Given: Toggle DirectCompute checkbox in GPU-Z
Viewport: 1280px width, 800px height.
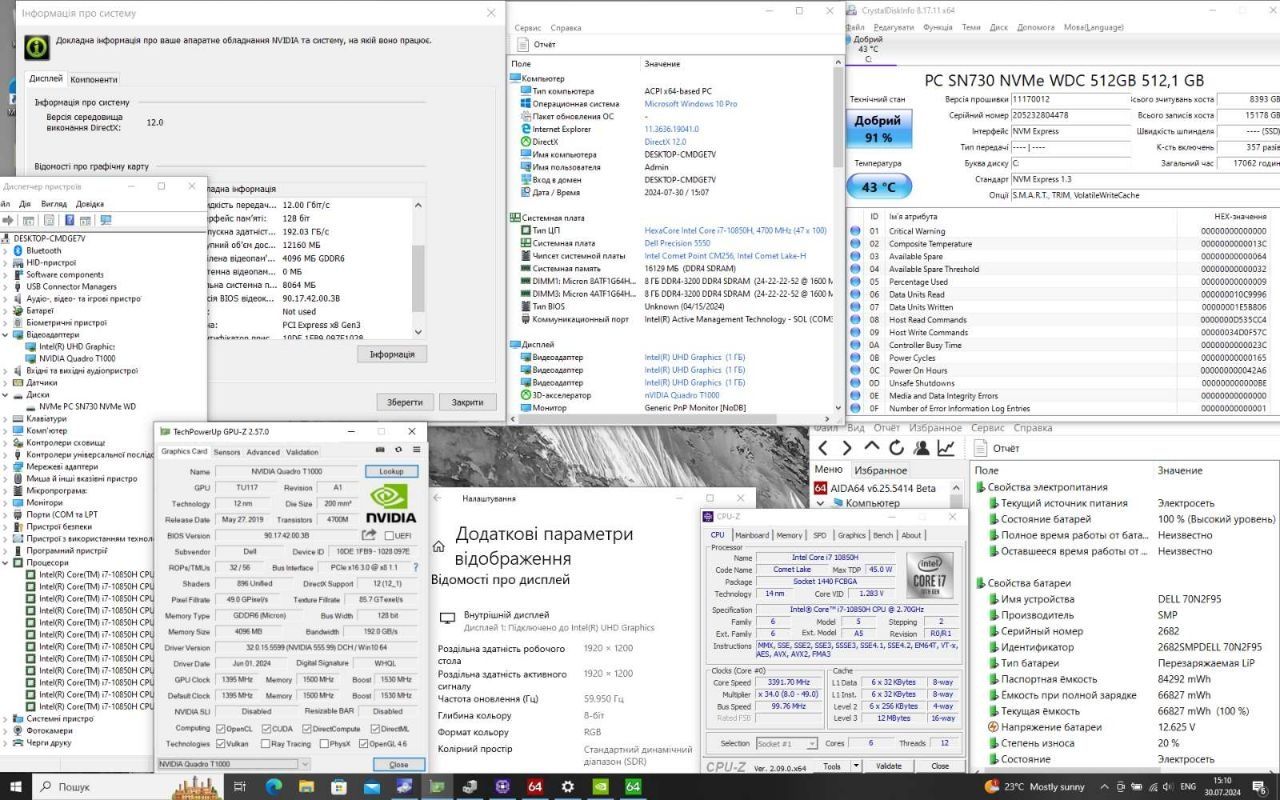Looking at the screenshot, I should coord(308,728).
